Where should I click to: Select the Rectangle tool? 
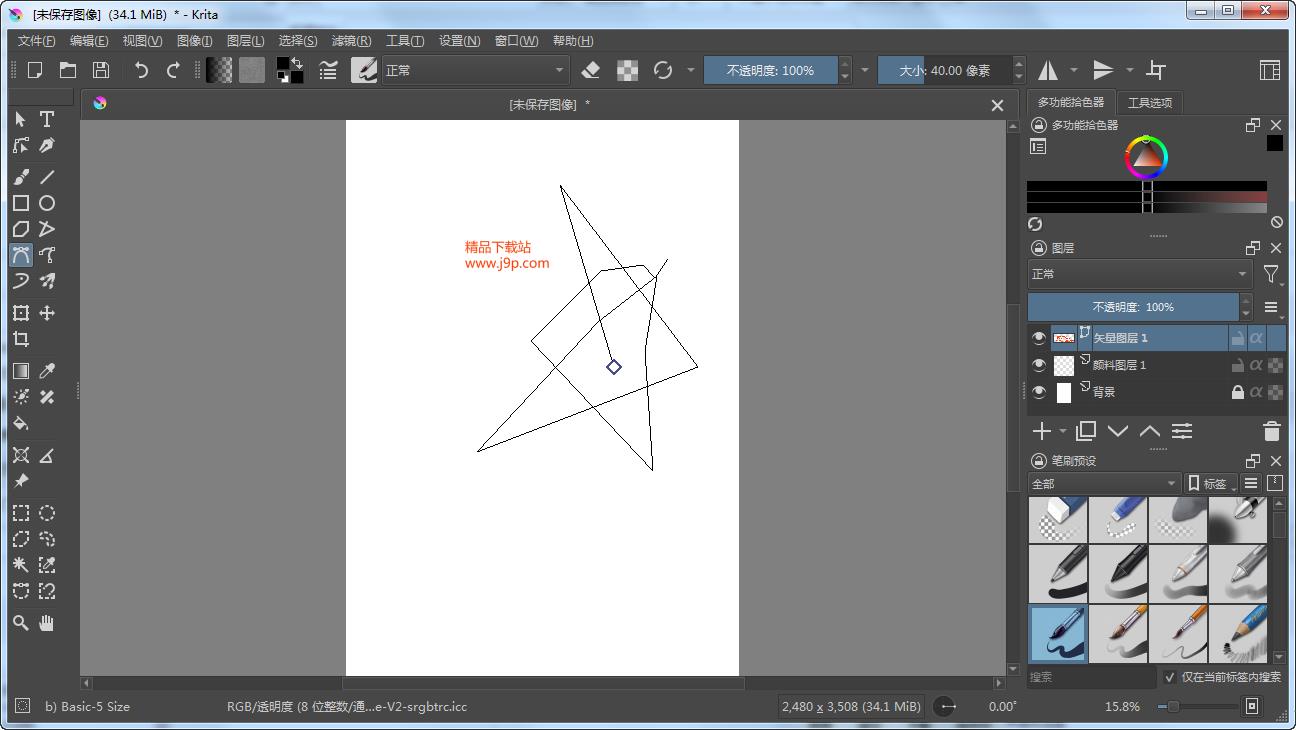pos(21,203)
